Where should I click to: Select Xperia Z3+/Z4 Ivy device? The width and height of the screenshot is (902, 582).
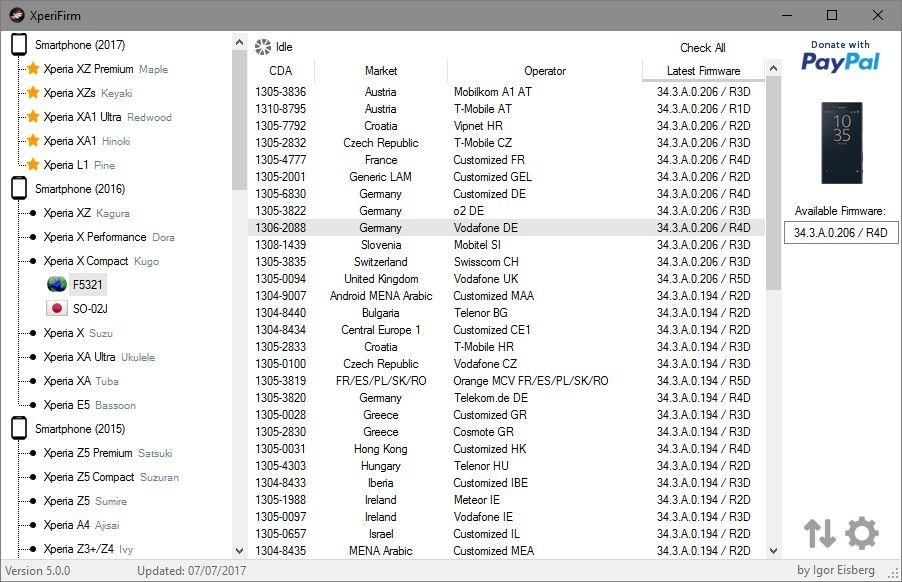tap(88, 549)
